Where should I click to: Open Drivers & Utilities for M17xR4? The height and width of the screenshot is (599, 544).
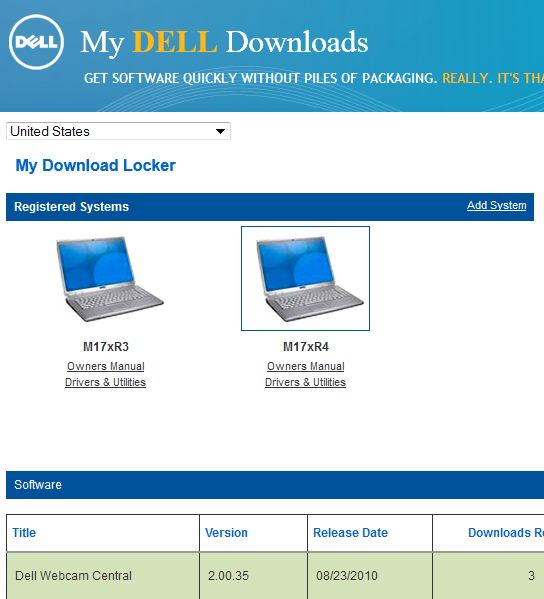305,382
